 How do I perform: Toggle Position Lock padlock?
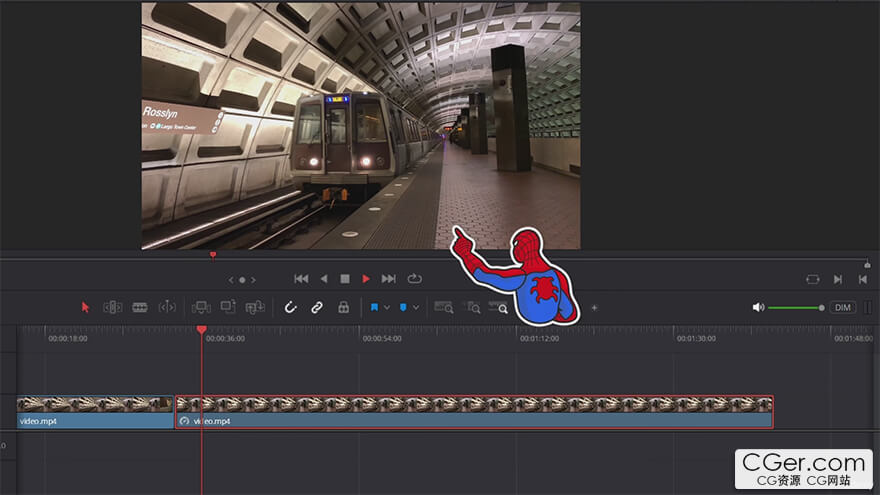343,307
